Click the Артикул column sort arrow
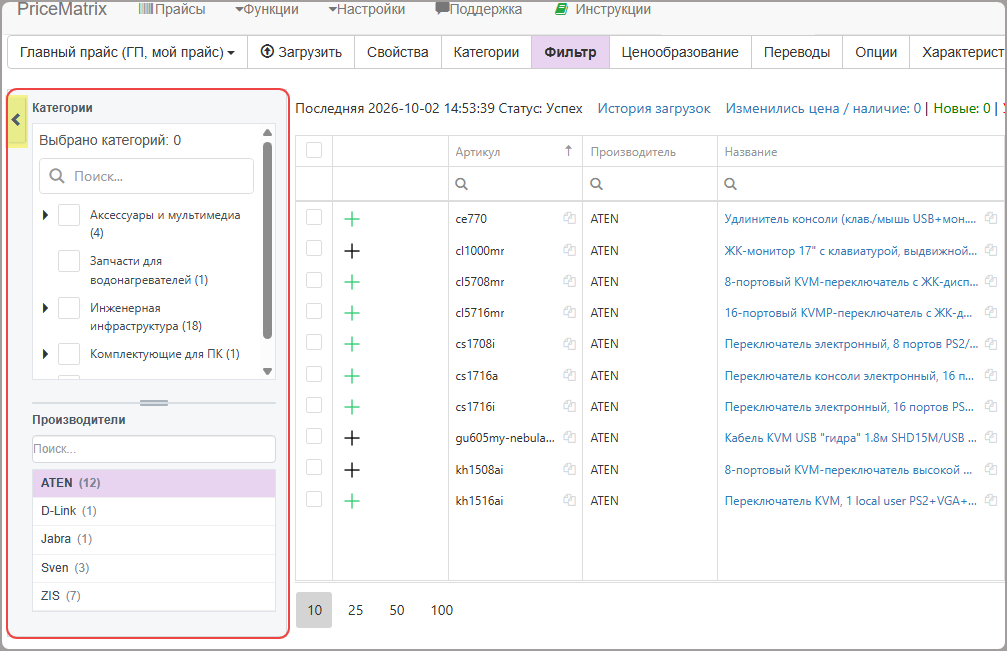 tap(568, 151)
